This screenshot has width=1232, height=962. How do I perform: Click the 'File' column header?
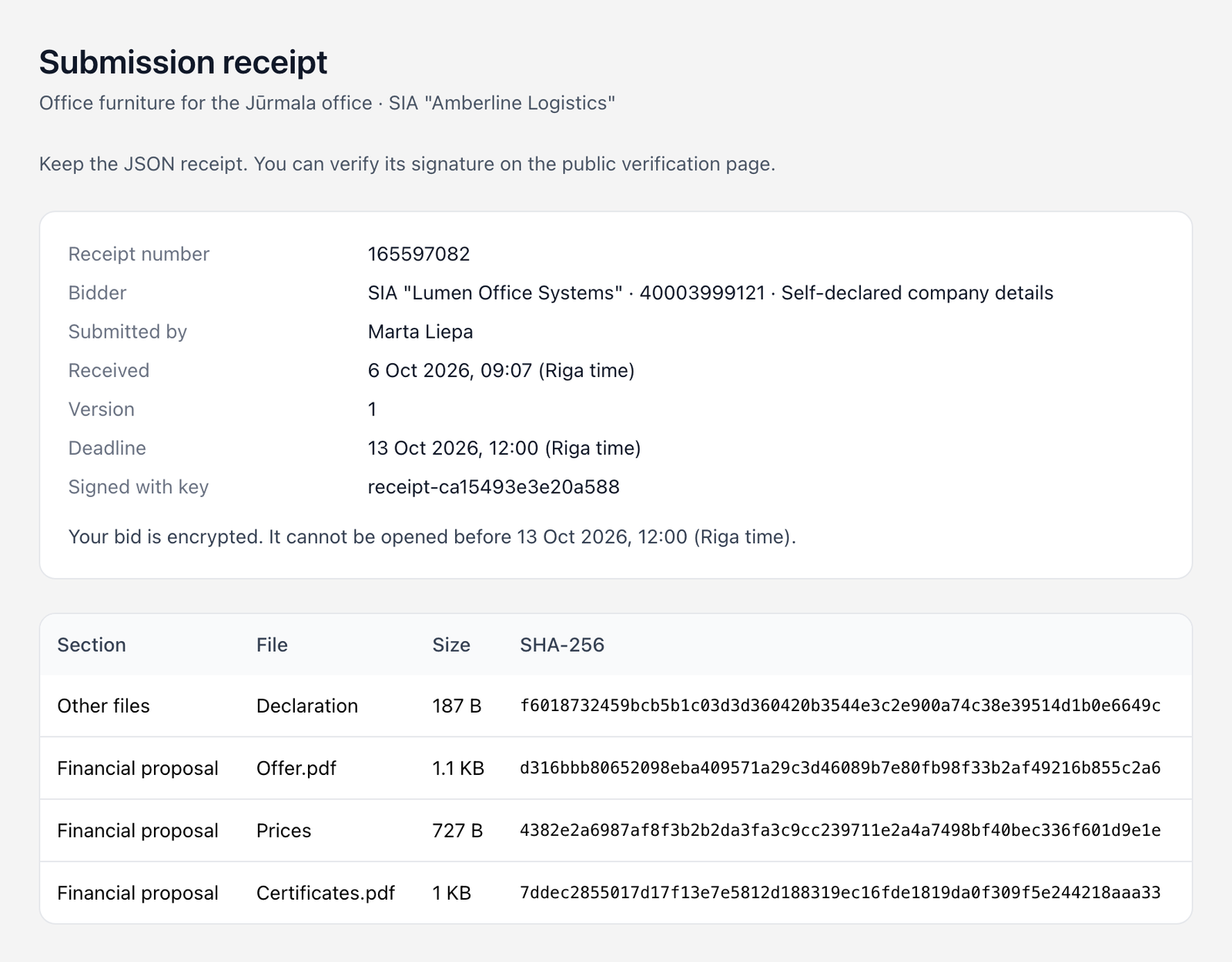[272, 645]
